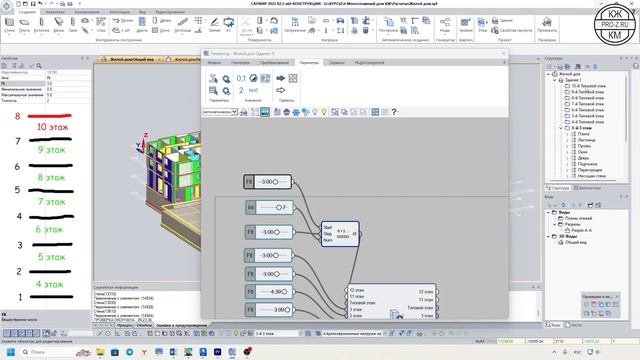Image resolution: width=640 pixels, height=360 pixels.
Task: Click the Здание (building) ribbon button
Action: [502, 20]
